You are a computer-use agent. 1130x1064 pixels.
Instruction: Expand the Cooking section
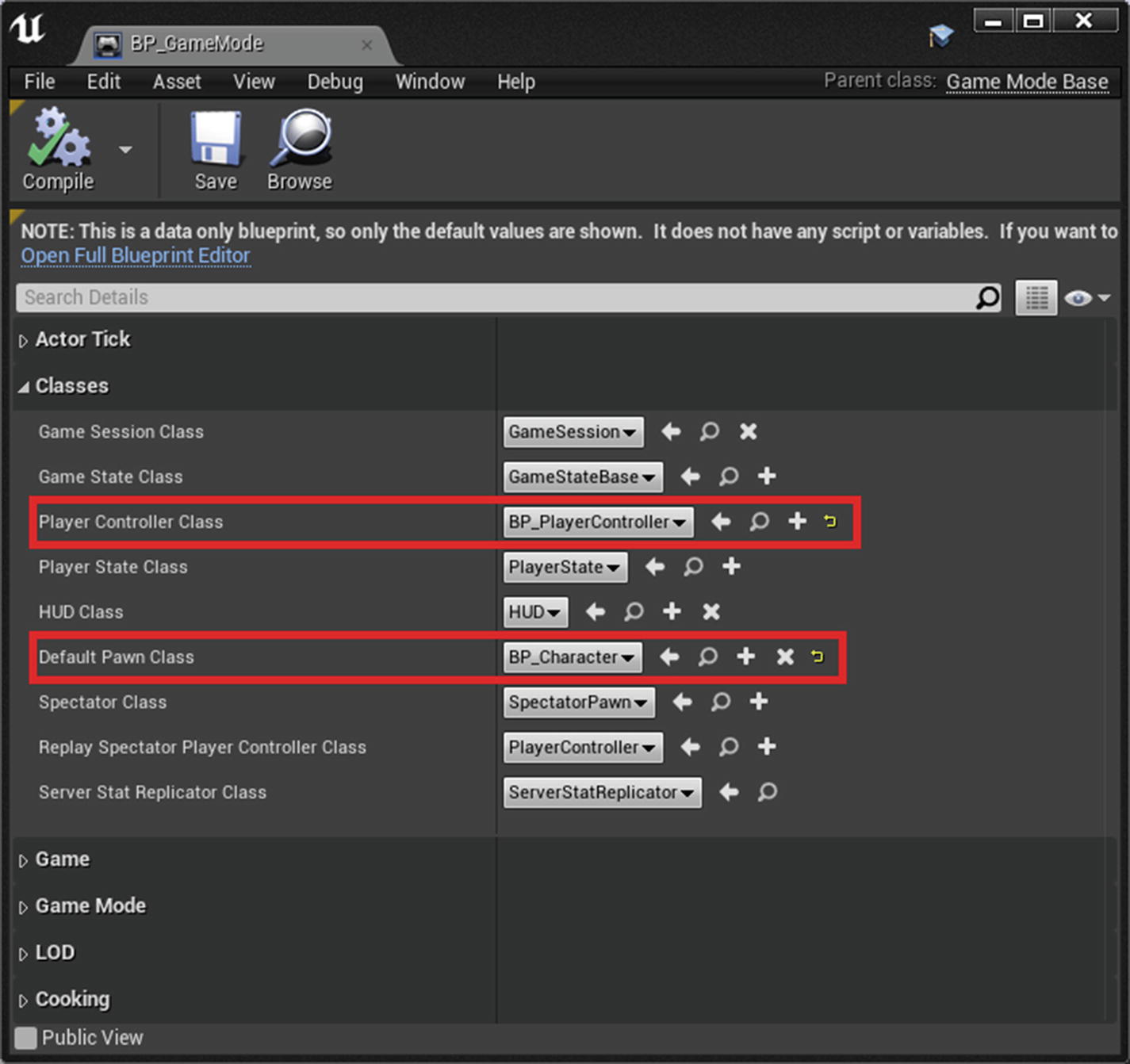[x=23, y=1001]
